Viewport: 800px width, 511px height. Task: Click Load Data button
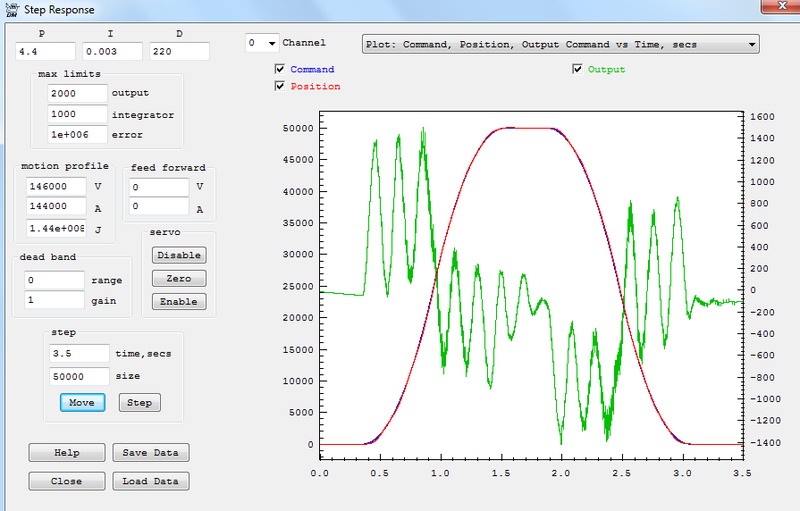(x=150, y=481)
